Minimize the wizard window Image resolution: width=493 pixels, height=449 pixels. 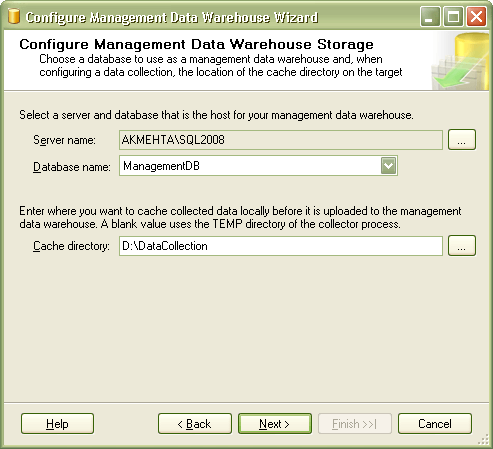pyautogui.click(x=430, y=17)
